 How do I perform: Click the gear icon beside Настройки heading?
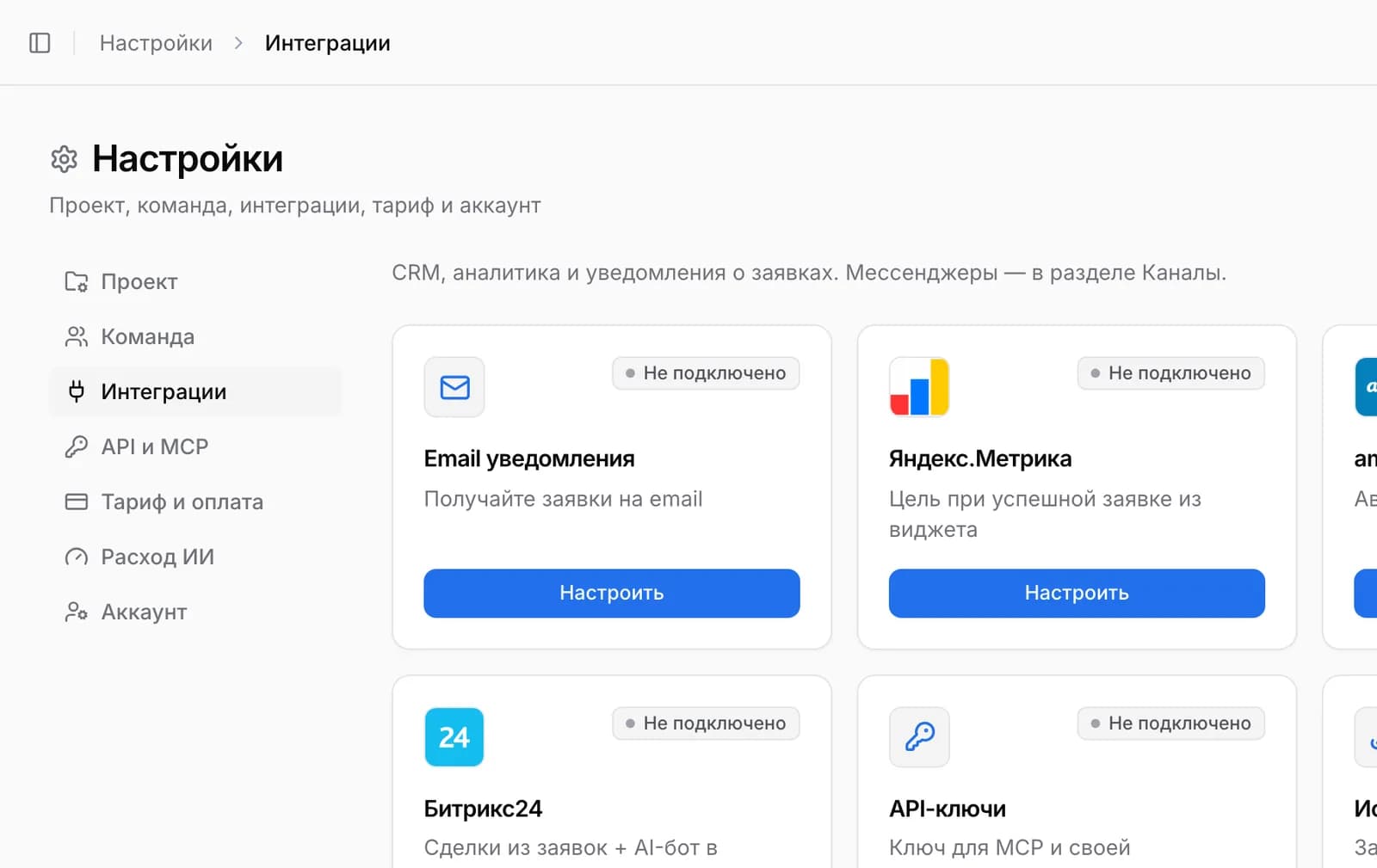pos(64,159)
